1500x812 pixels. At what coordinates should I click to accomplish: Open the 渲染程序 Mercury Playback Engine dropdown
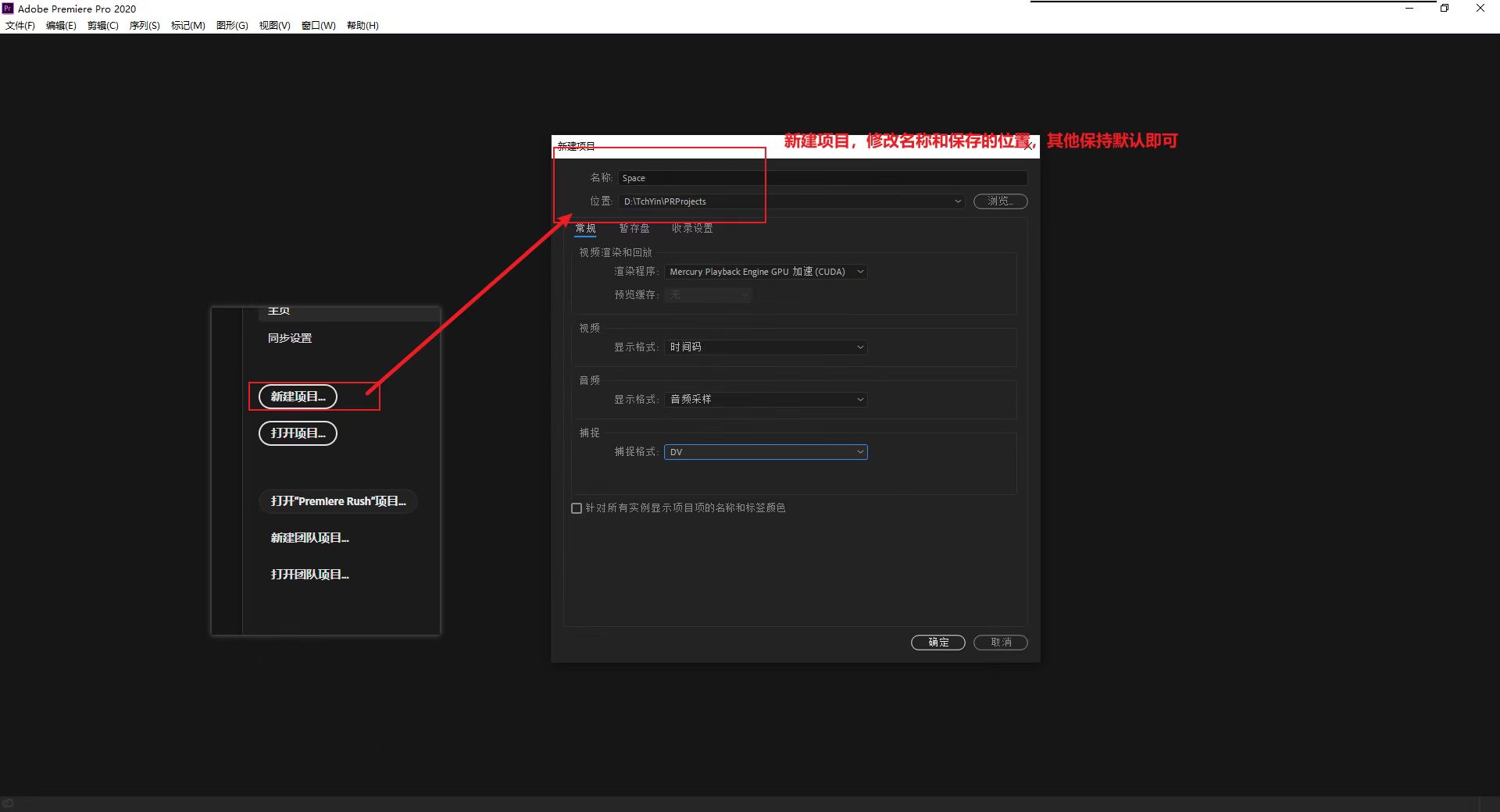tap(766, 272)
